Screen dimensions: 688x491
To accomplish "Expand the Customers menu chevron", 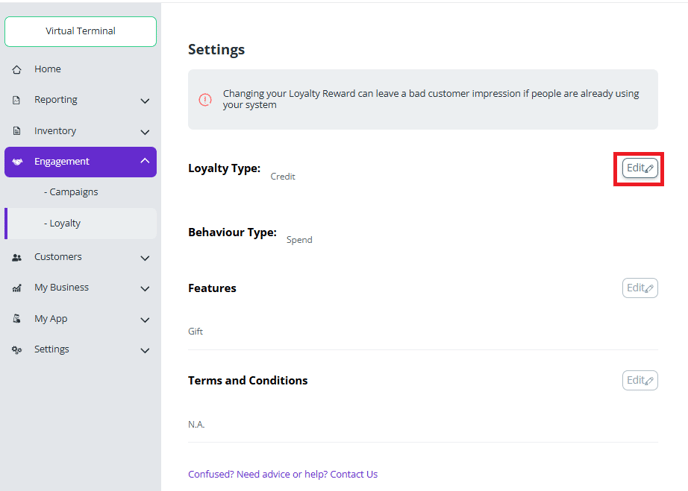I will (145, 258).
